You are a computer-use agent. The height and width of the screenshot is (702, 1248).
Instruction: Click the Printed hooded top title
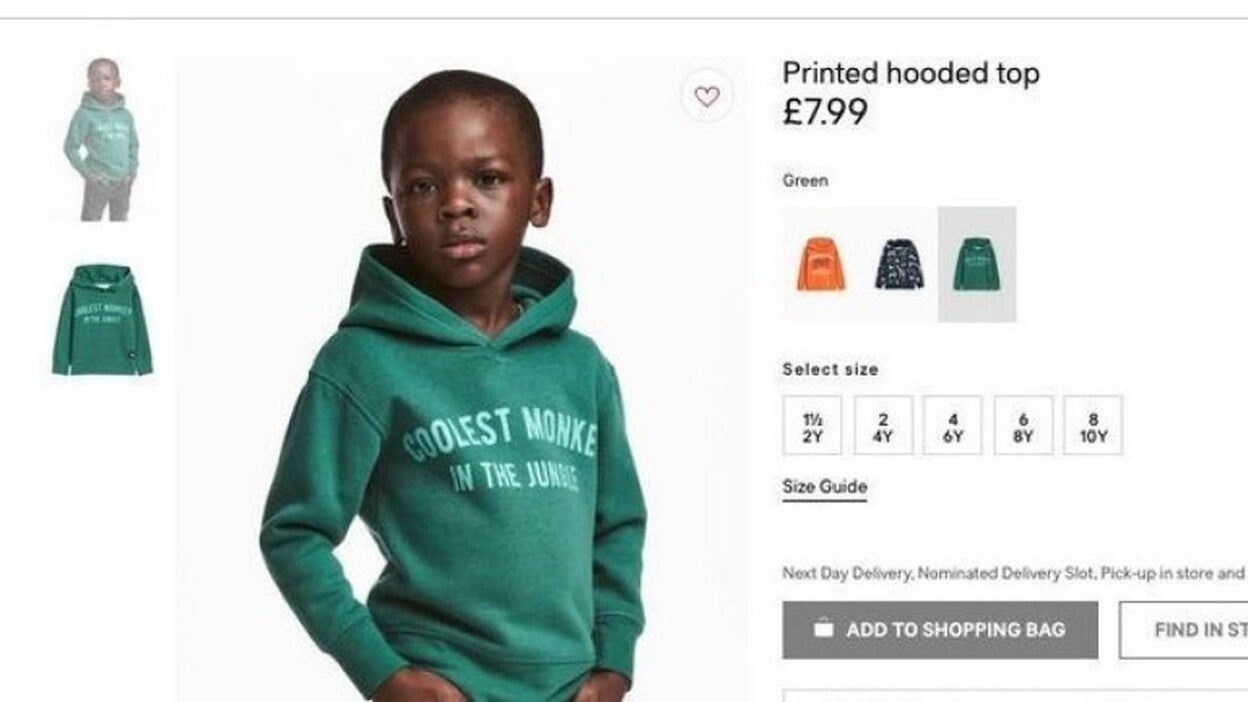pos(910,73)
